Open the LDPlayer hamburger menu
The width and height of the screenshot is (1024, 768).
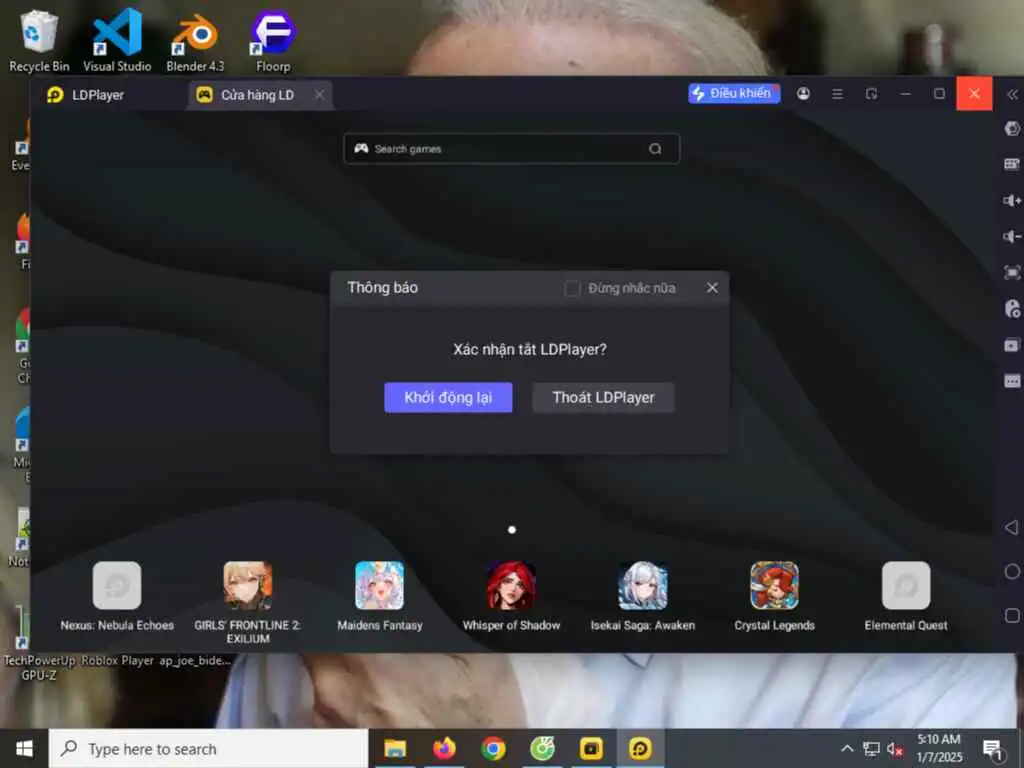point(837,94)
